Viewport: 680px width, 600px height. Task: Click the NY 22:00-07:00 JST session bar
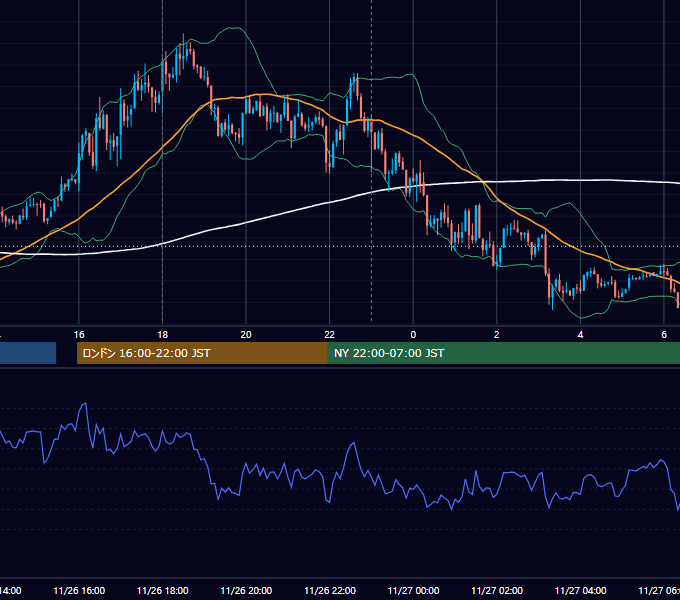click(503, 353)
